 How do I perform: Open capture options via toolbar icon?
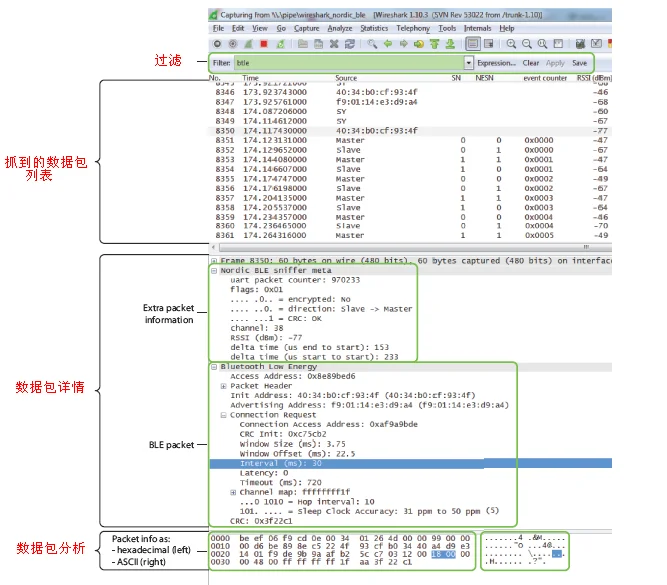pos(233,44)
